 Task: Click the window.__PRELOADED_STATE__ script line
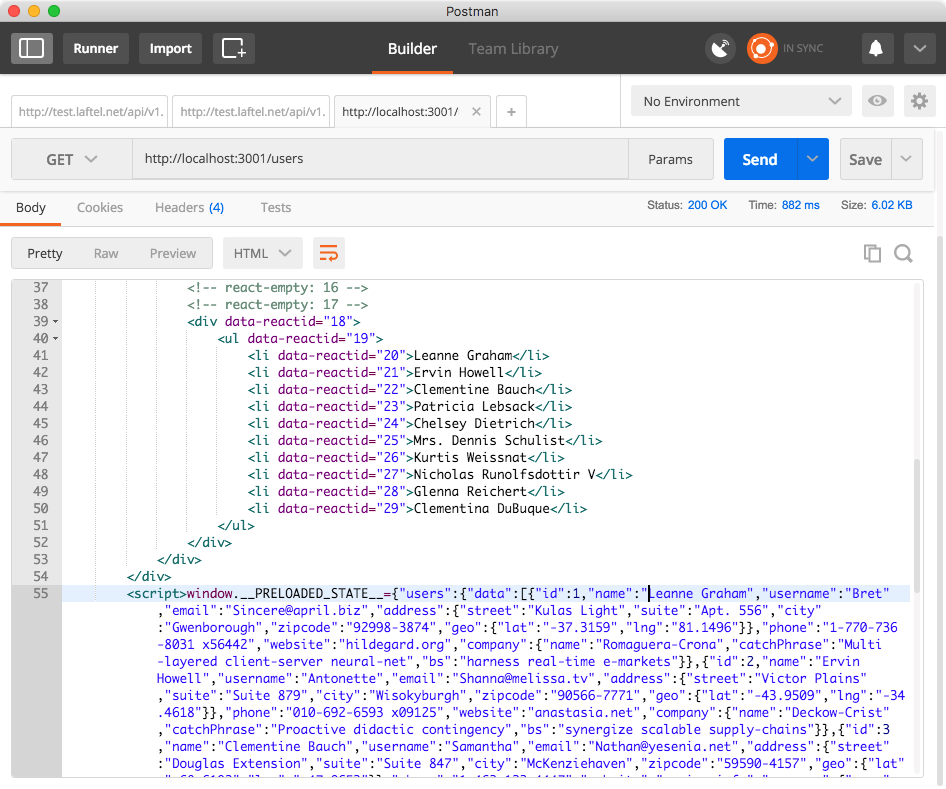507,594
